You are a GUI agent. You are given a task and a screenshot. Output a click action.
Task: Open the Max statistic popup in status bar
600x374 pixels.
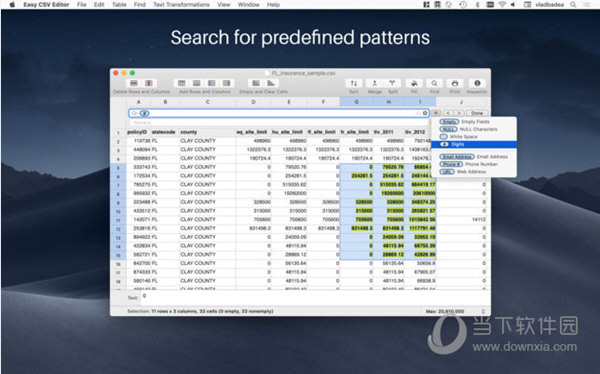[x=483, y=312]
